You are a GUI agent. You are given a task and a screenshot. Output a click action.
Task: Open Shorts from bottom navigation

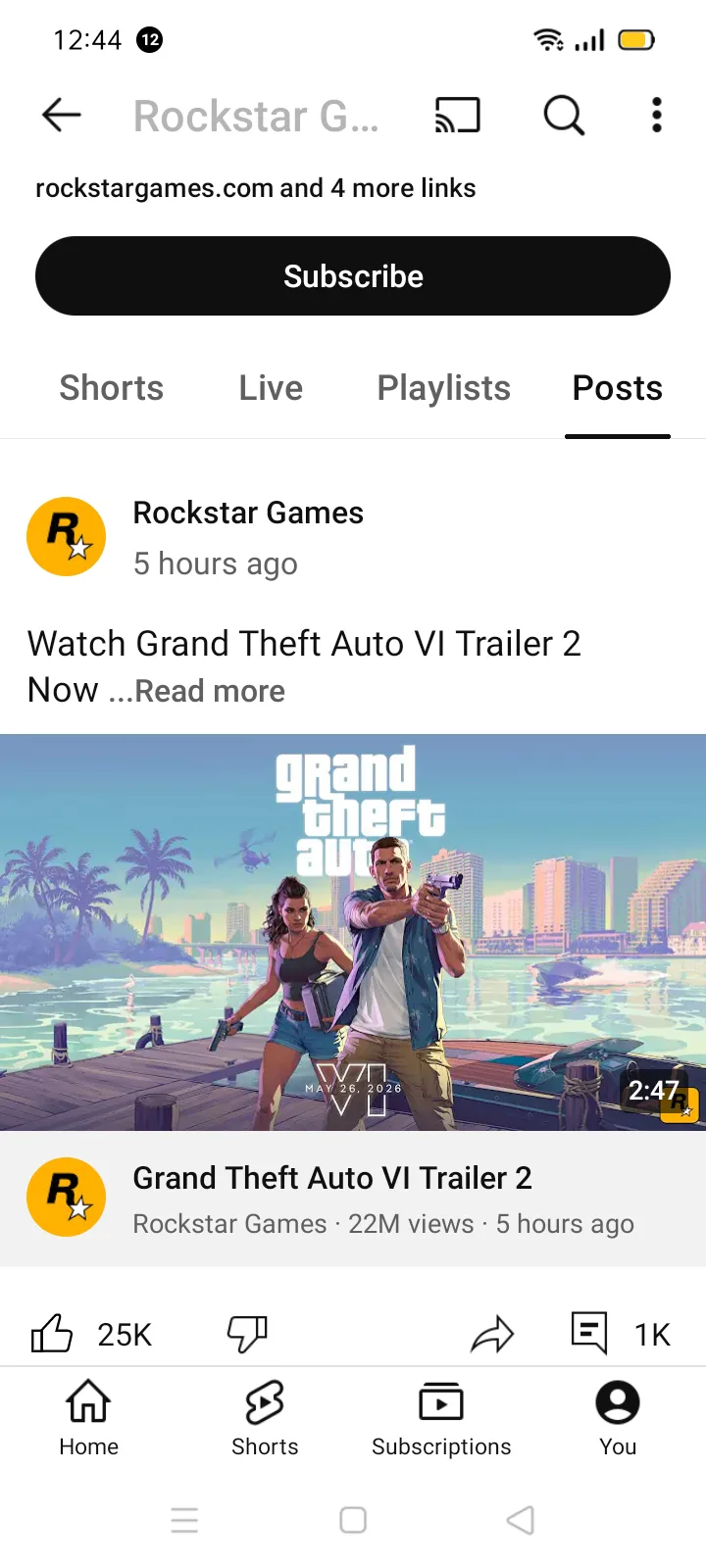tap(265, 1418)
